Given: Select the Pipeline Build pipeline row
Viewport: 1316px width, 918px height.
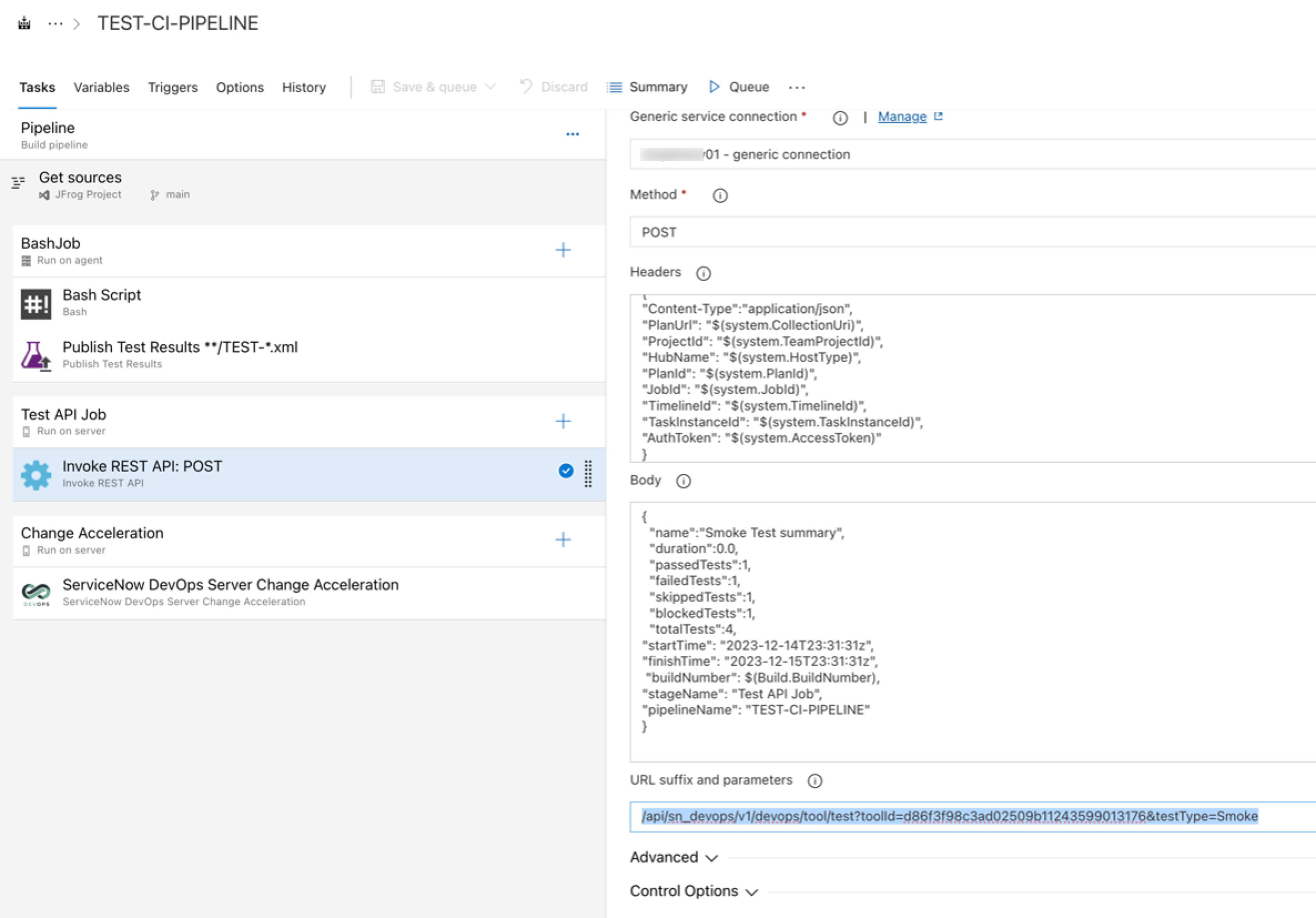Looking at the screenshot, I should [x=303, y=135].
